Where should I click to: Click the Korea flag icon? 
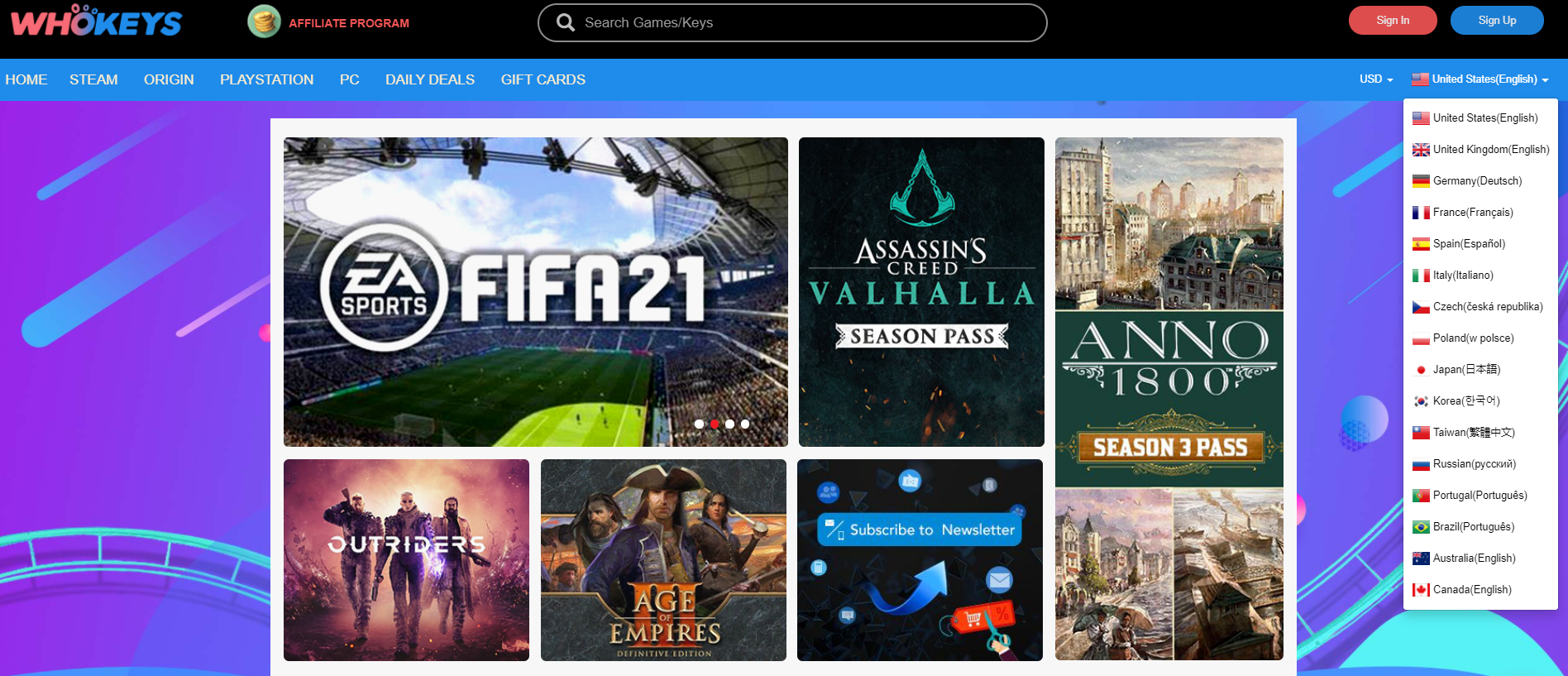1421,401
